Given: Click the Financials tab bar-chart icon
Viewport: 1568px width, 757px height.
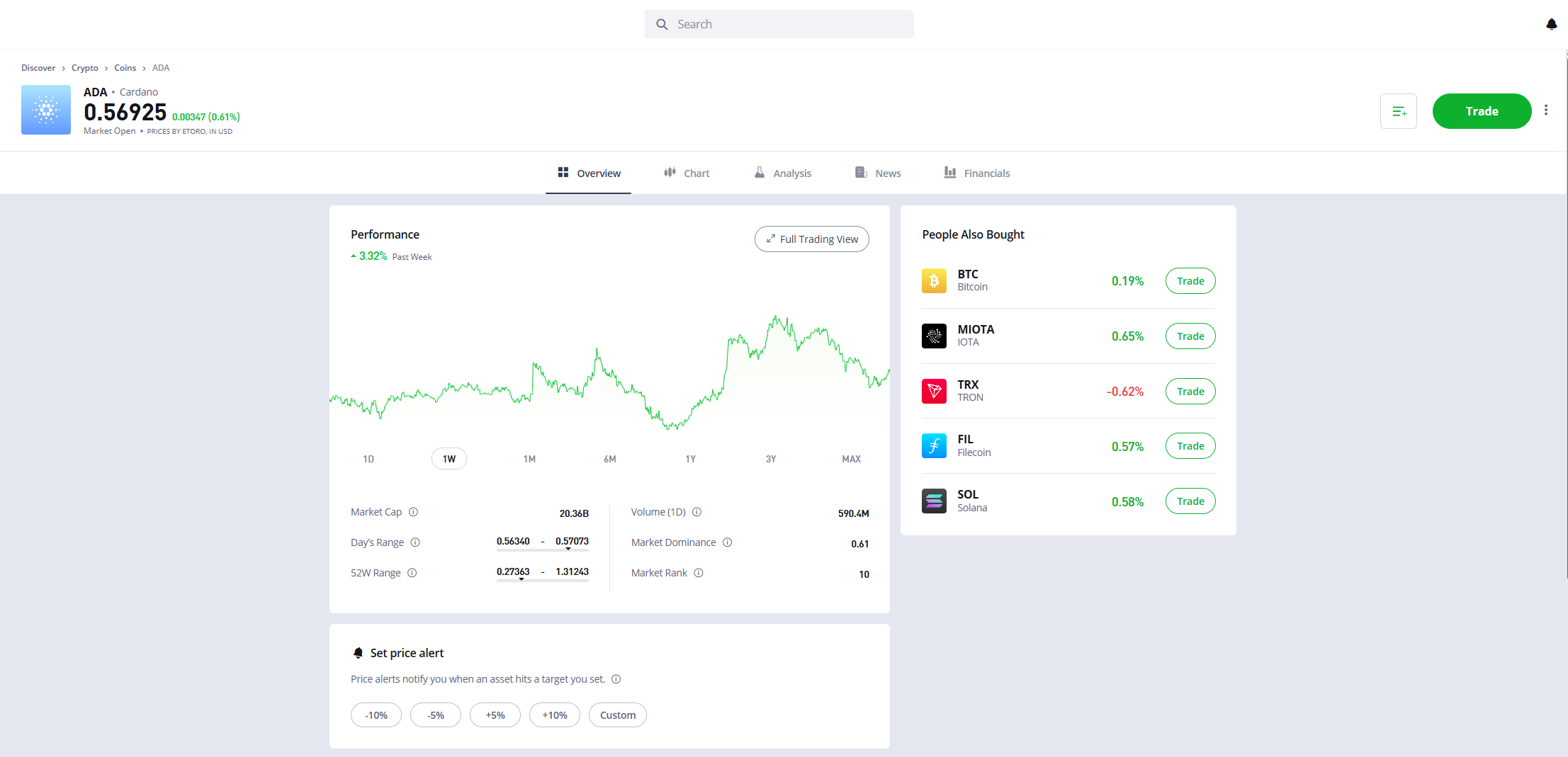Looking at the screenshot, I should coord(950,172).
